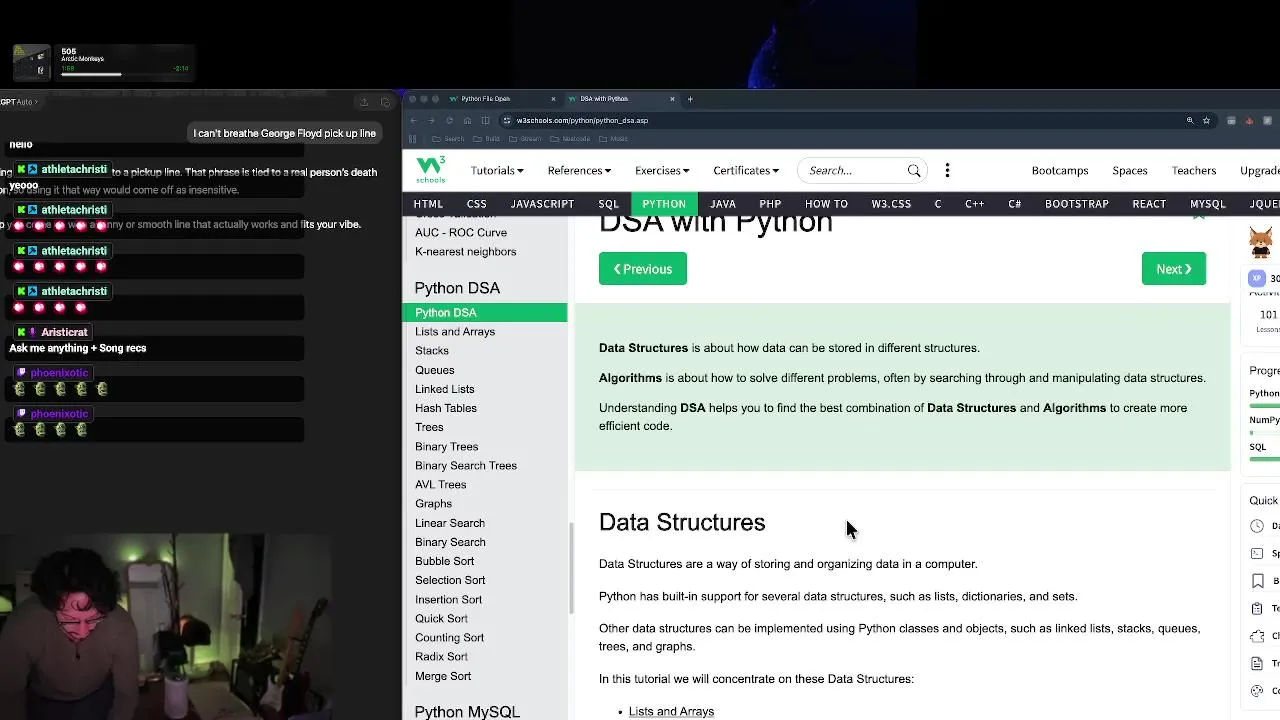The height and width of the screenshot is (720, 1280).
Task: Click the document icon in Quick panel
Action: 1257,663
